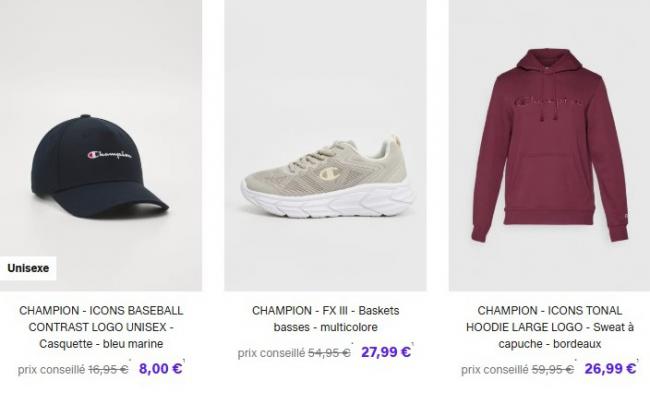This screenshot has height=404, width=650.
Task: Click the footnote marker beside the 27,99 € price
Action: 413,345
